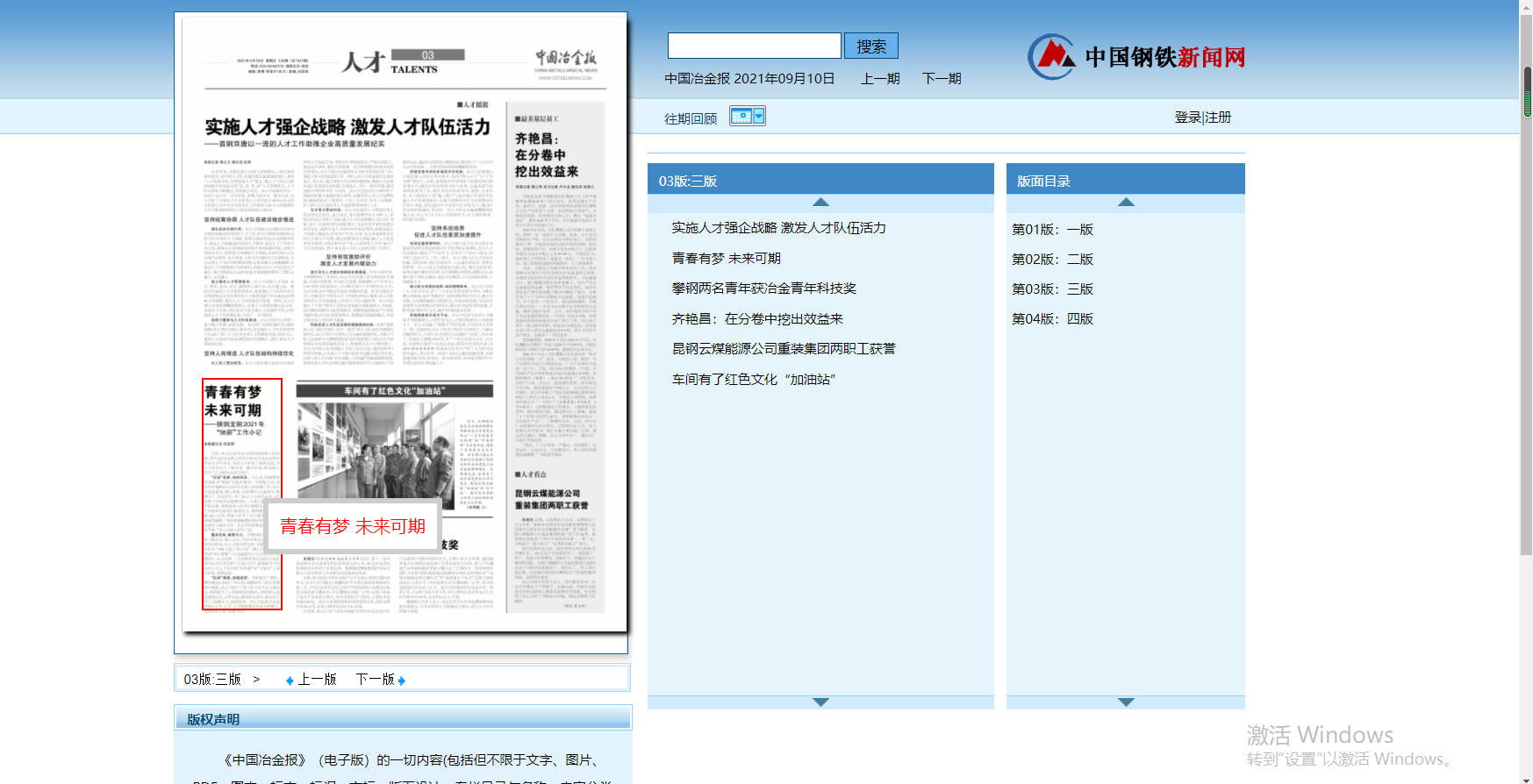Open the 登录|注册 link
This screenshot has height=784, width=1533.
pyautogui.click(x=1203, y=118)
